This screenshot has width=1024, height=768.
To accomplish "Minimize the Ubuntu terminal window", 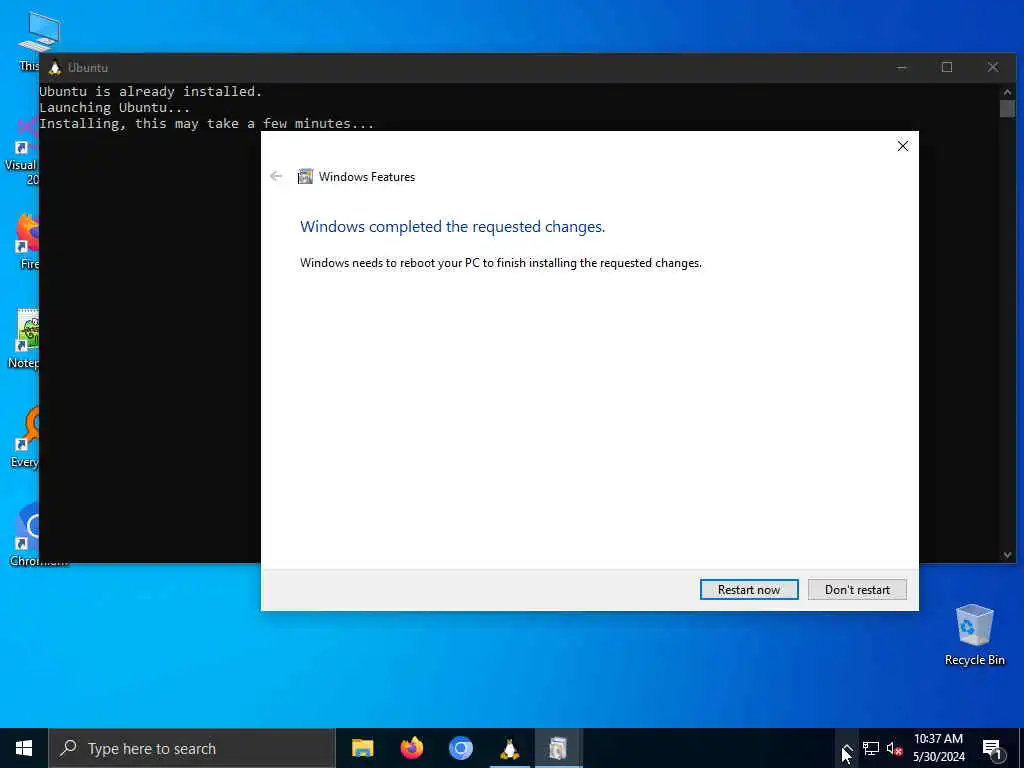I will 901,67.
